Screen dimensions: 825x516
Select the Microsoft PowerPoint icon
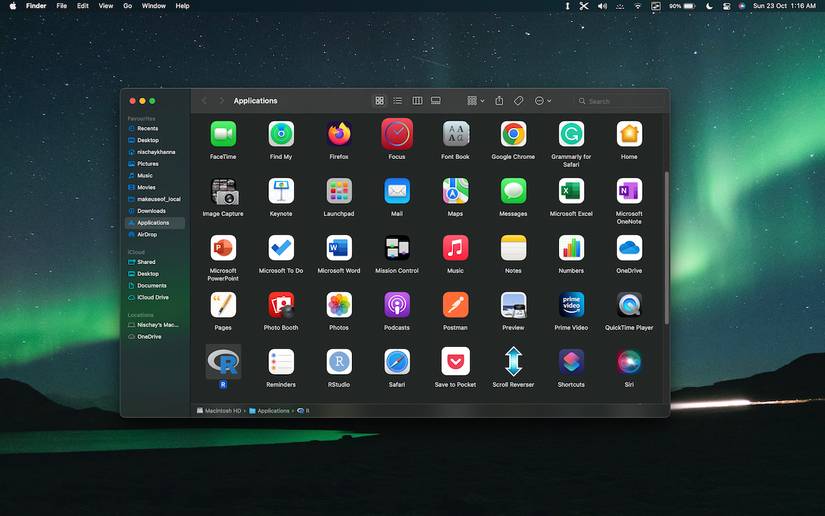pyautogui.click(x=223, y=248)
